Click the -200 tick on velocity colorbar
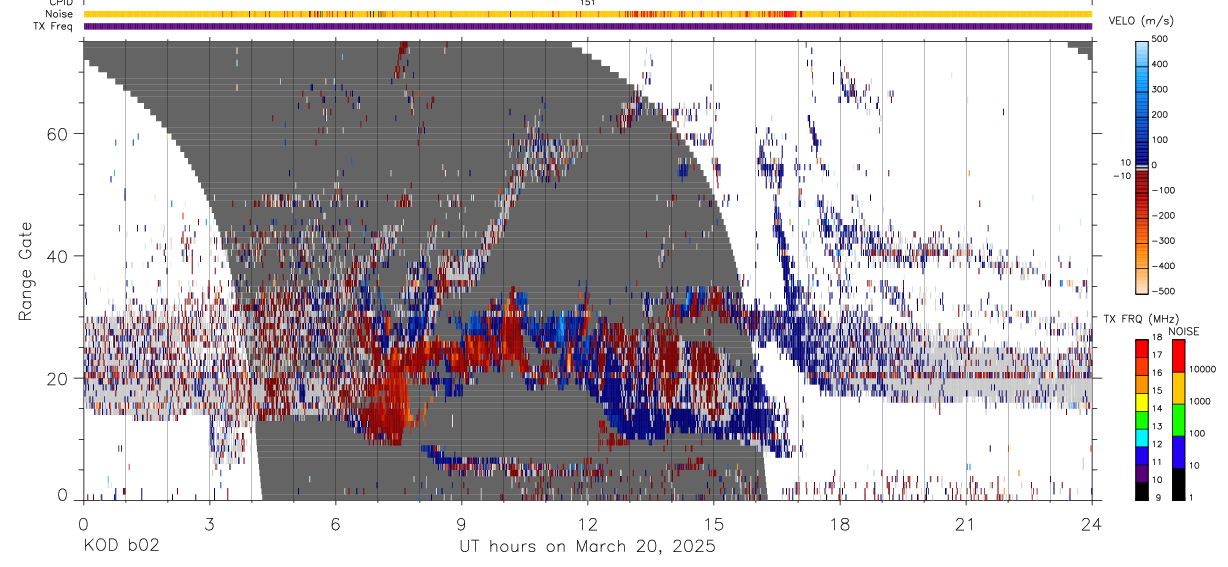The height and width of the screenshot is (567, 1228). (x=1164, y=215)
